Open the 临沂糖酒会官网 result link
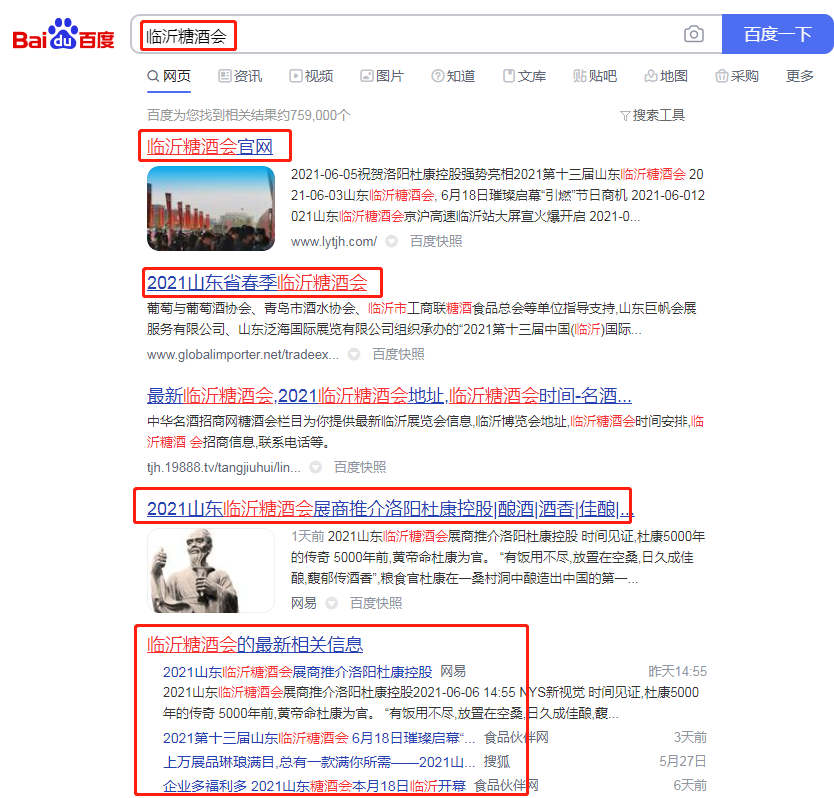834x798 pixels. tap(210, 147)
